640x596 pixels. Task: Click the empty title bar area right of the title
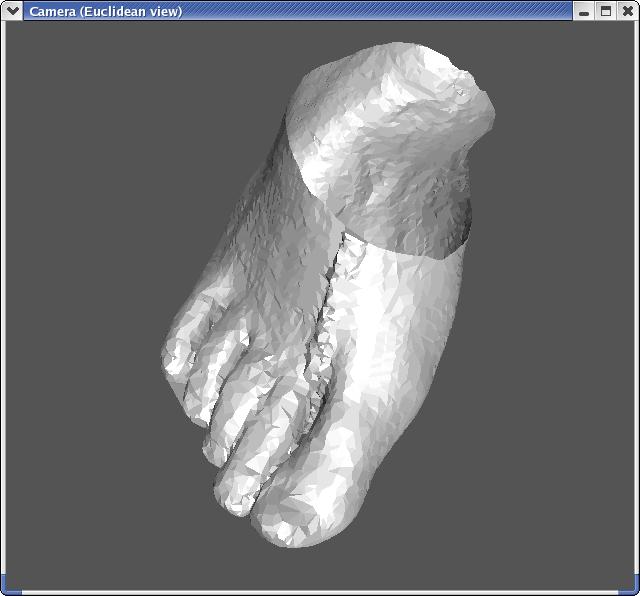tap(380, 11)
